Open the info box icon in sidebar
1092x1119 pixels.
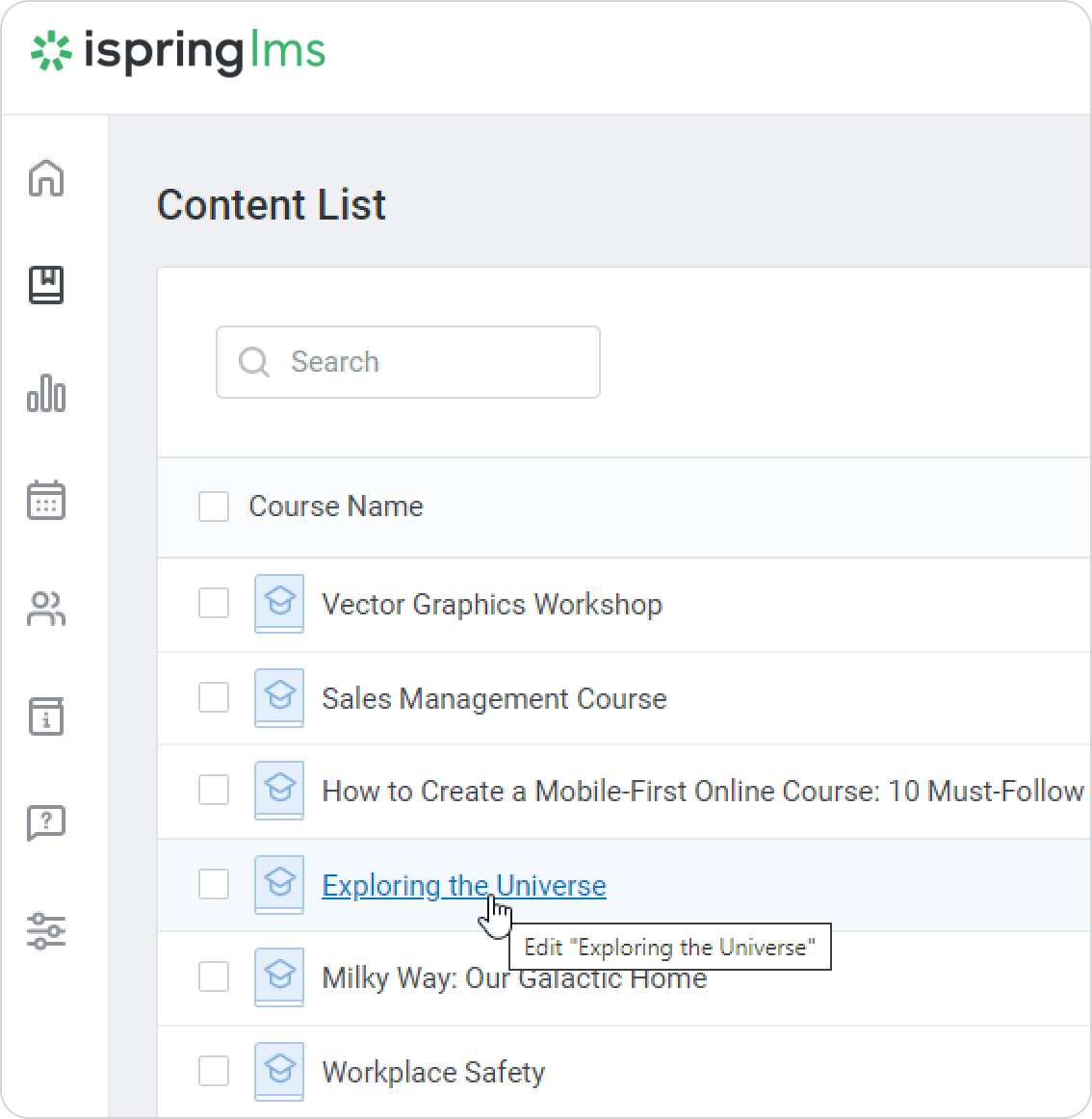click(x=46, y=716)
